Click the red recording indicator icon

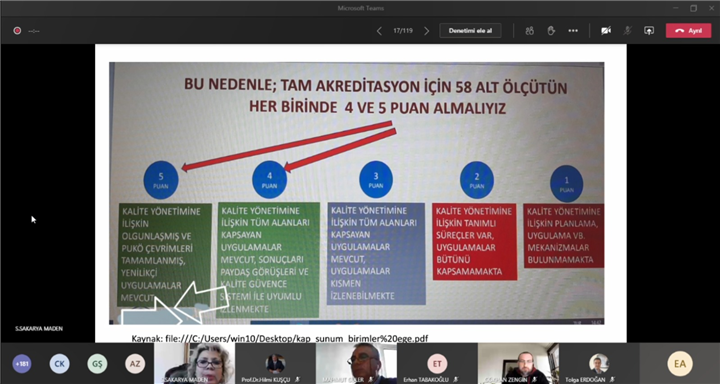pos(17,31)
